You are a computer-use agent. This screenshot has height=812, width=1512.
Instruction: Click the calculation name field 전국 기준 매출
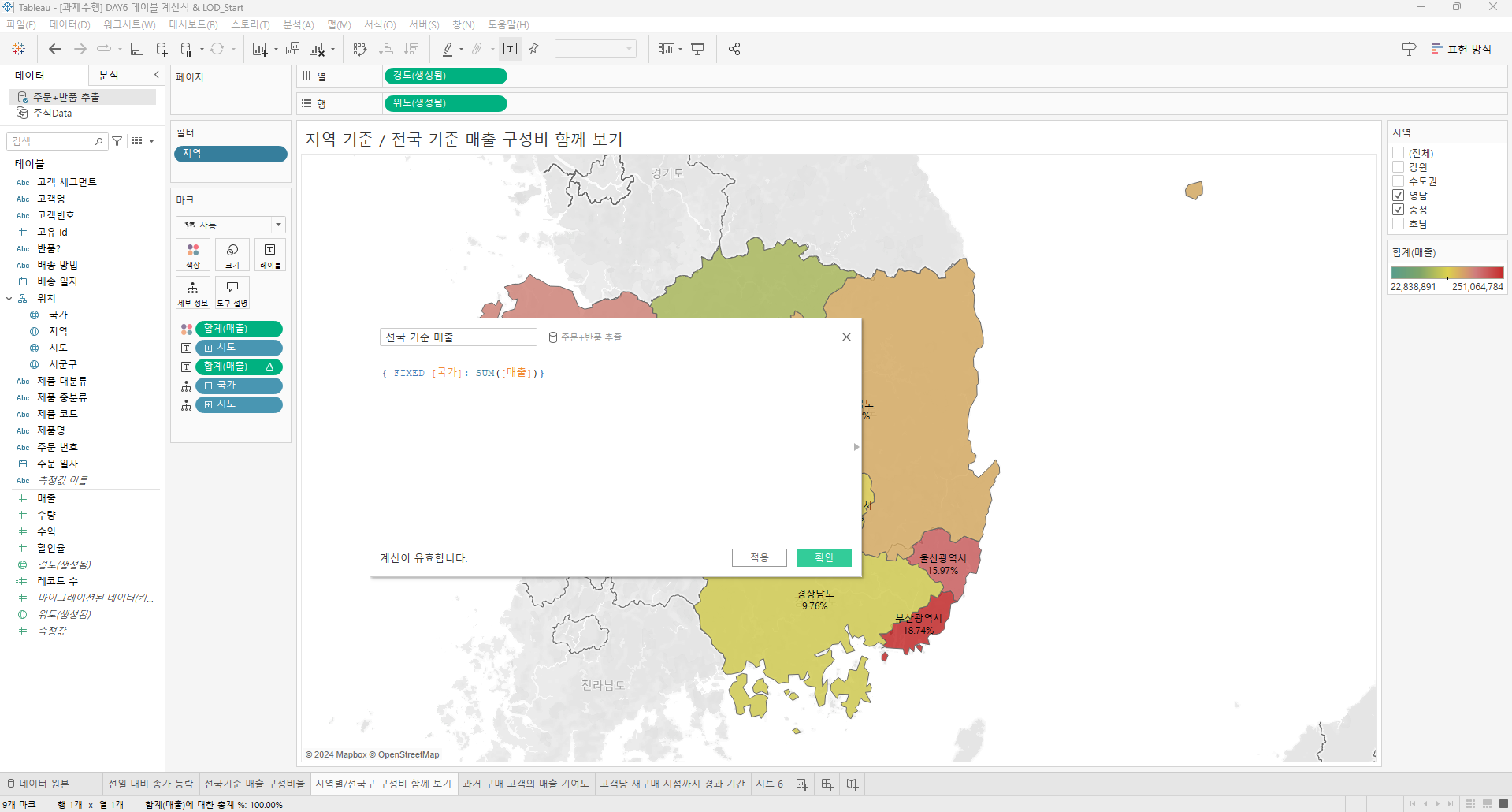click(458, 337)
